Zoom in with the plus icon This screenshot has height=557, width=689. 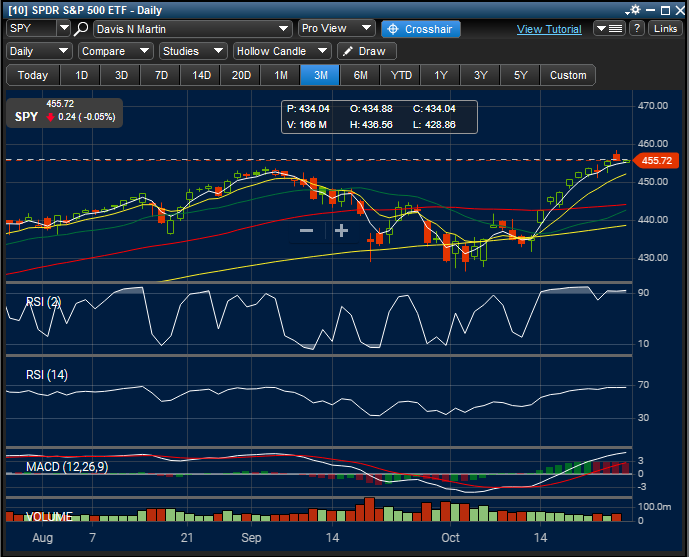click(x=341, y=230)
